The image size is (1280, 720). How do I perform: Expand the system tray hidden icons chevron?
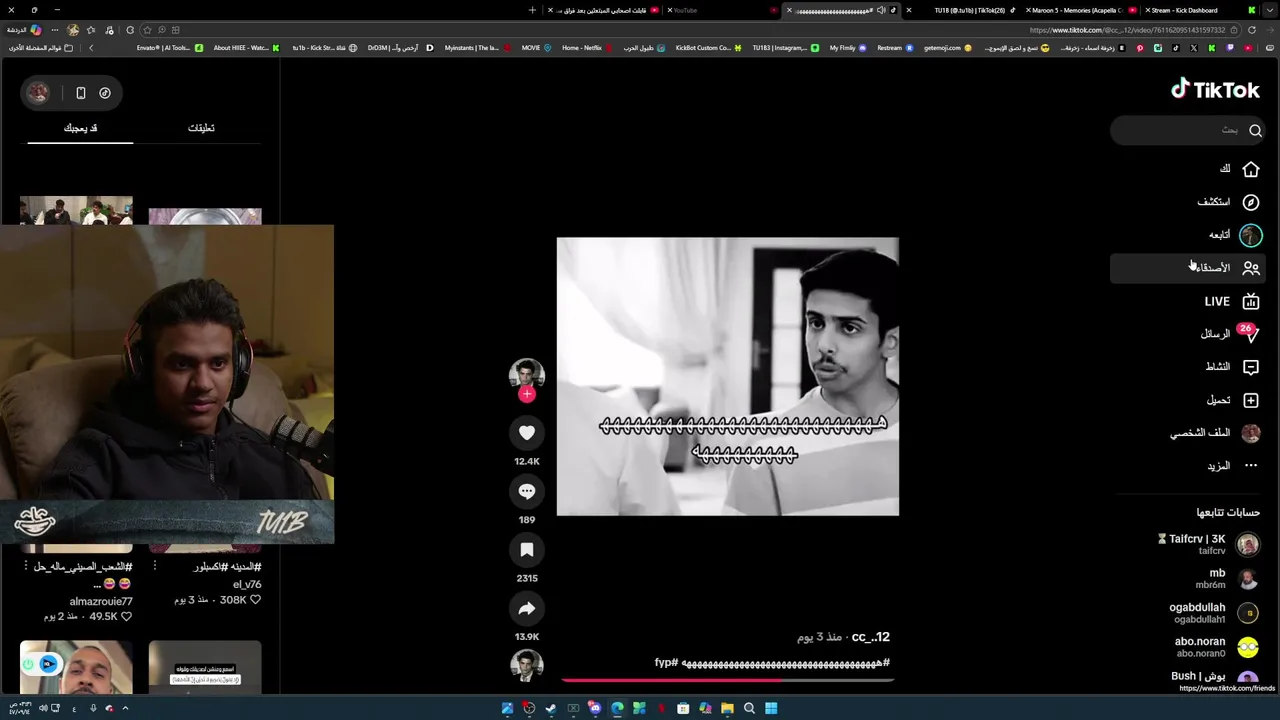pyautogui.click(x=125, y=708)
